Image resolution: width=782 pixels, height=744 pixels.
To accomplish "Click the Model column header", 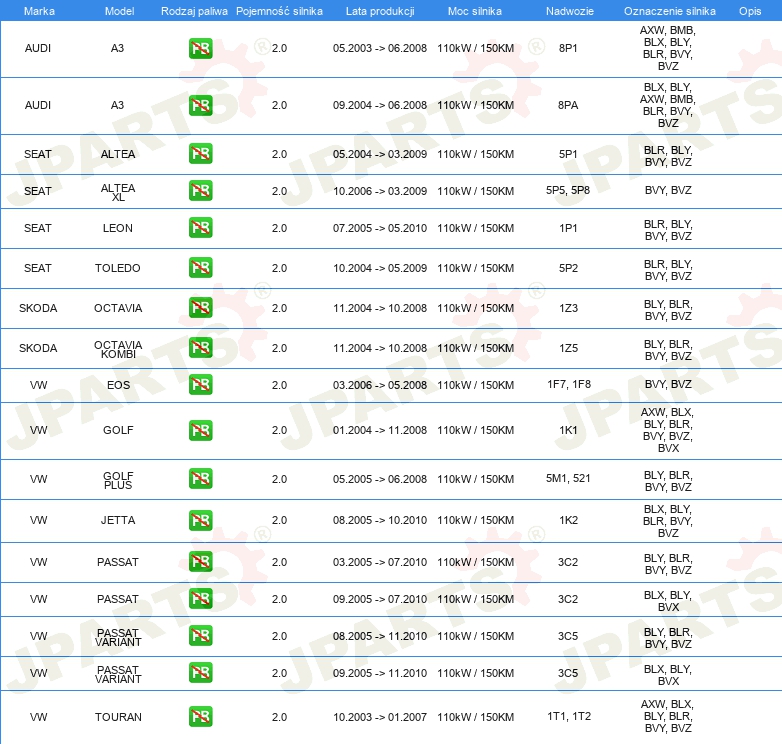I will pyautogui.click(x=119, y=11).
